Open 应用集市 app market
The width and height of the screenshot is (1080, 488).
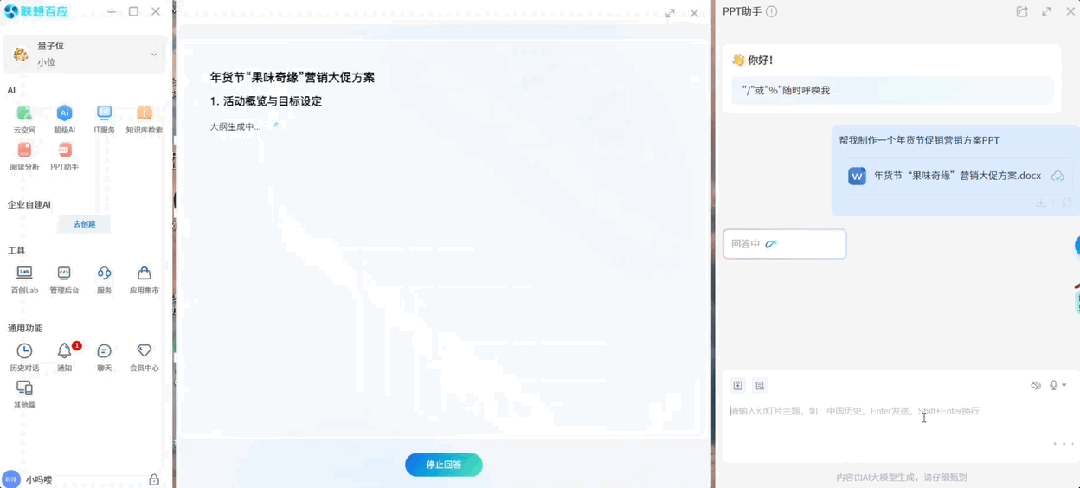click(144, 278)
